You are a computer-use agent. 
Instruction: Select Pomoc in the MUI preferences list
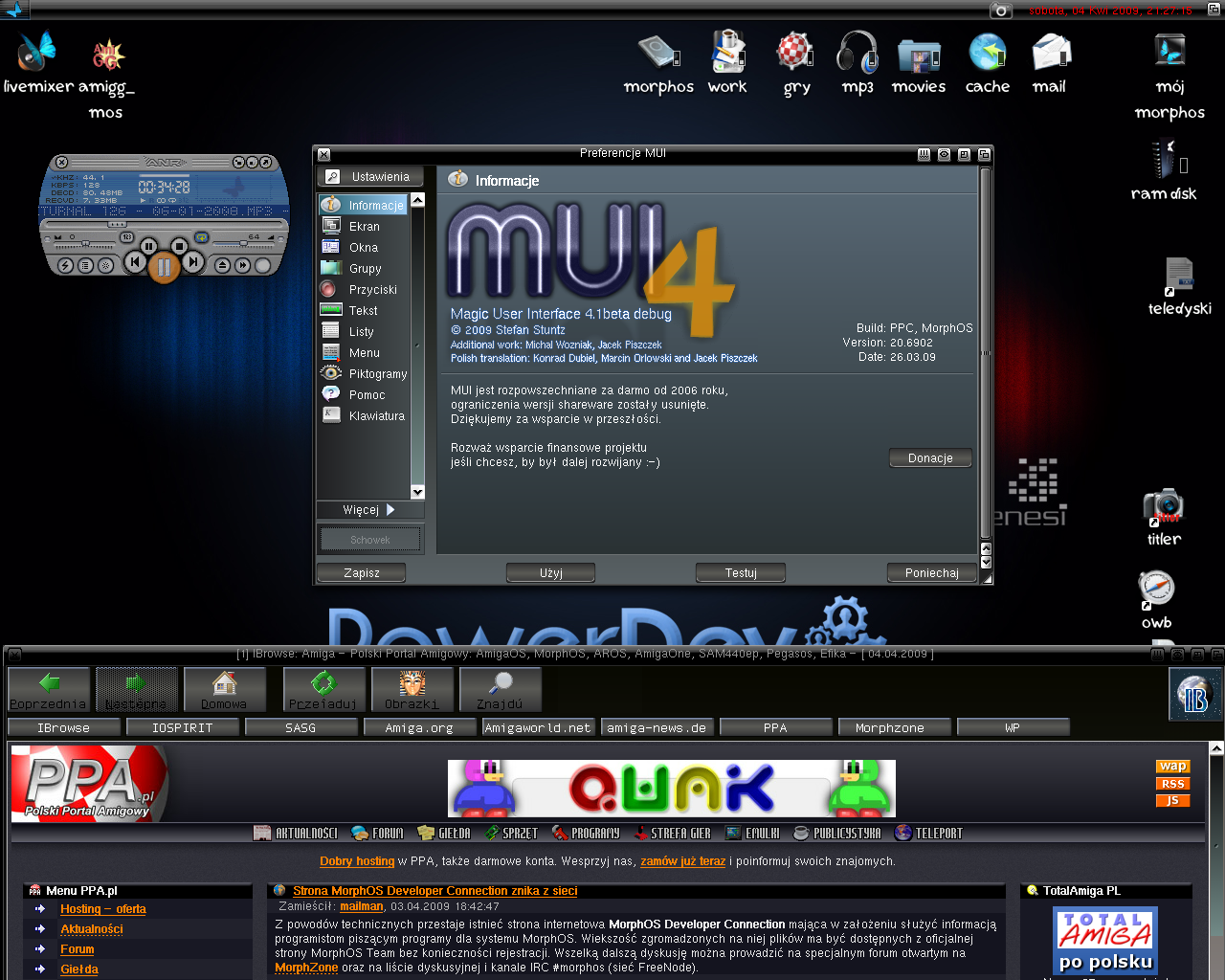coord(364,394)
